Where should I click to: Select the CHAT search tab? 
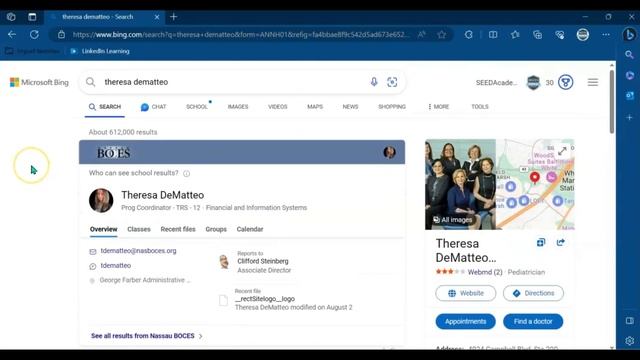click(153, 107)
